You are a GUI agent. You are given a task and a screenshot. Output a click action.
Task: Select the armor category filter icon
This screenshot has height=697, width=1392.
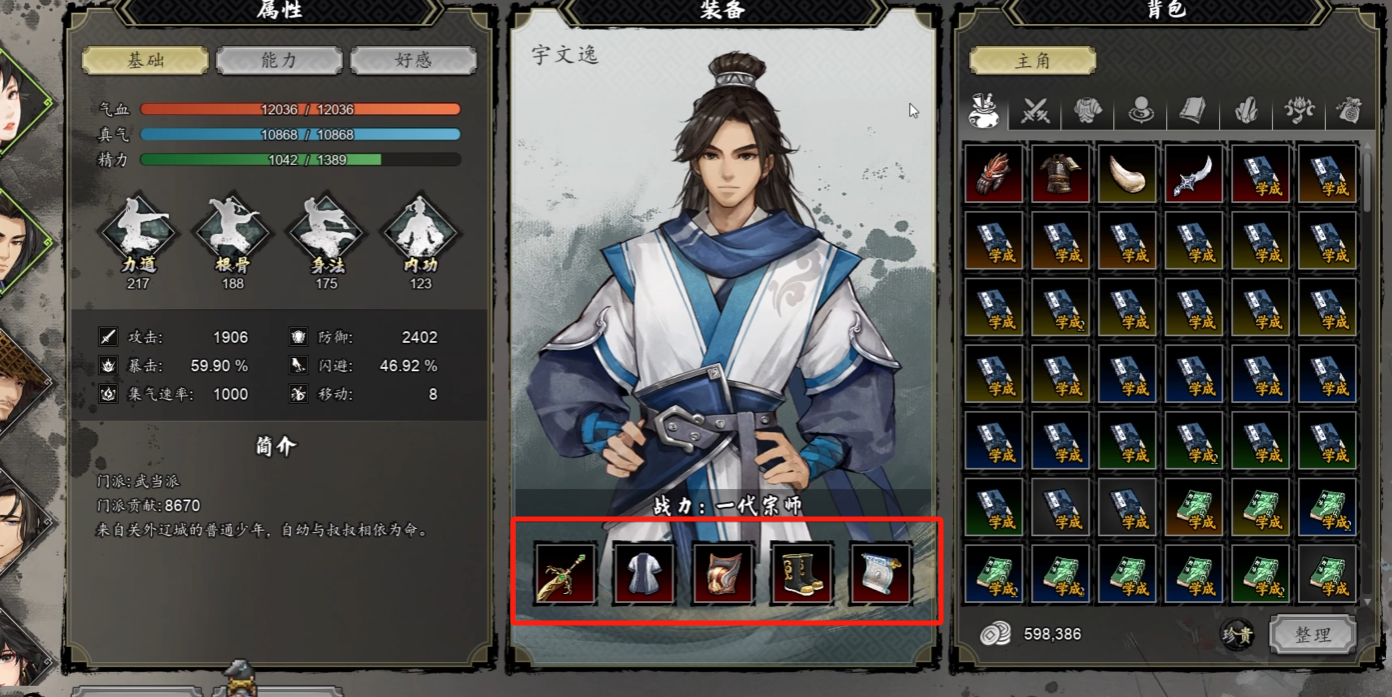(x=1088, y=110)
